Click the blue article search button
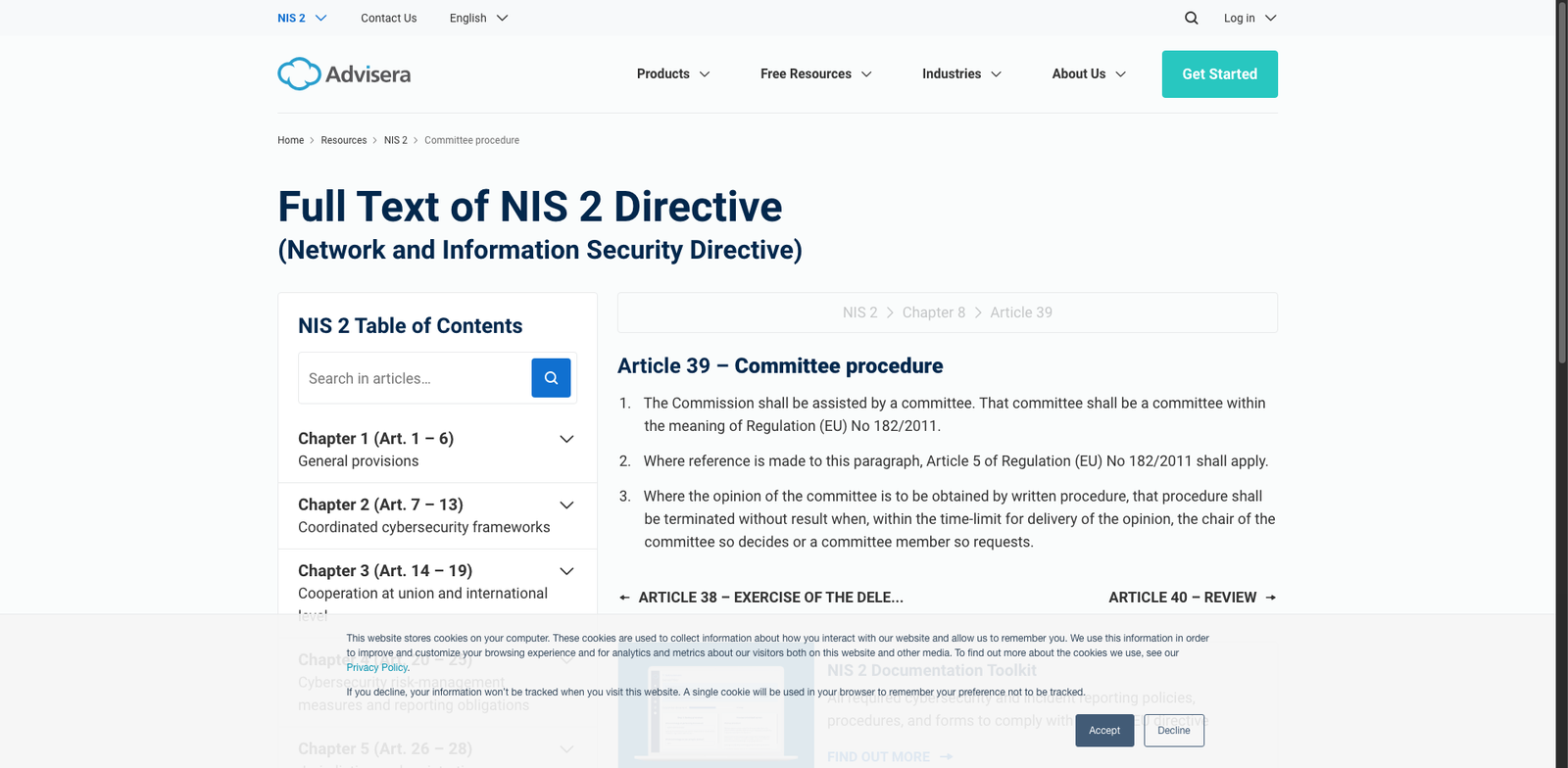Image resolution: width=1568 pixels, height=768 pixels. (551, 378)
